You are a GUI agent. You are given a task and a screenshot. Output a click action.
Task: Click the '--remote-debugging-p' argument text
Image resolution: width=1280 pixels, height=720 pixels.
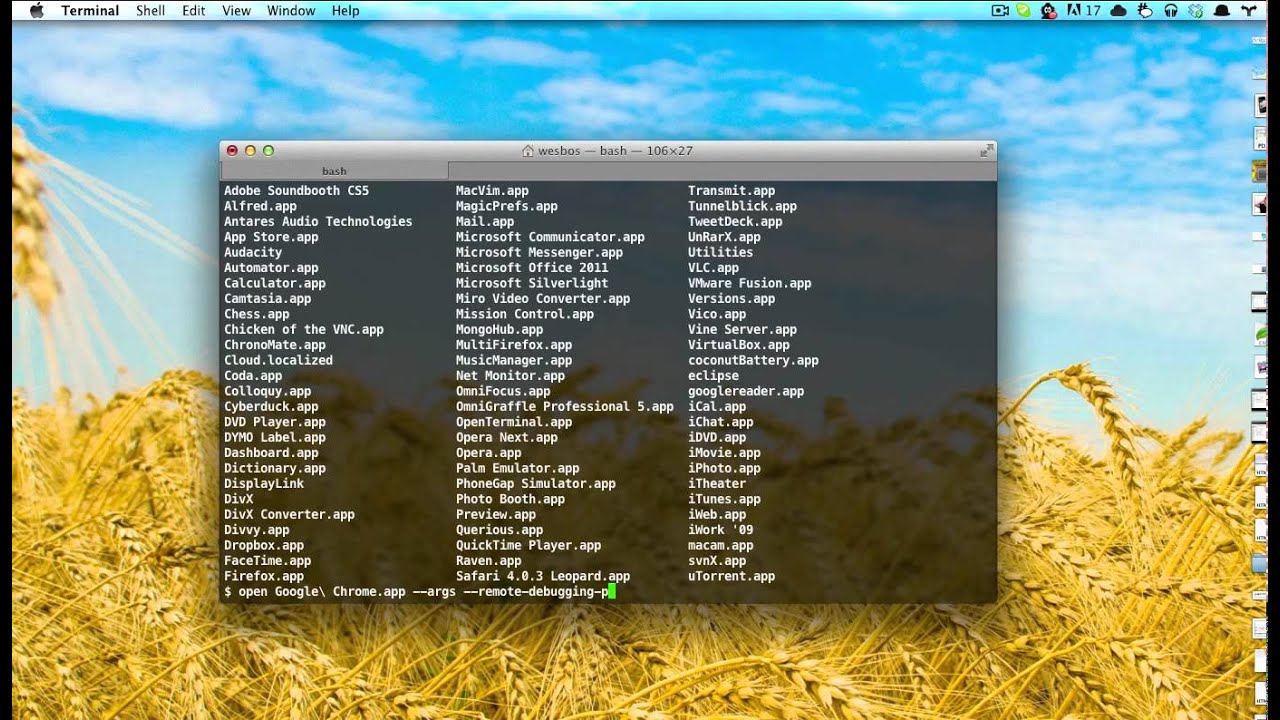(x=535, y=592)
